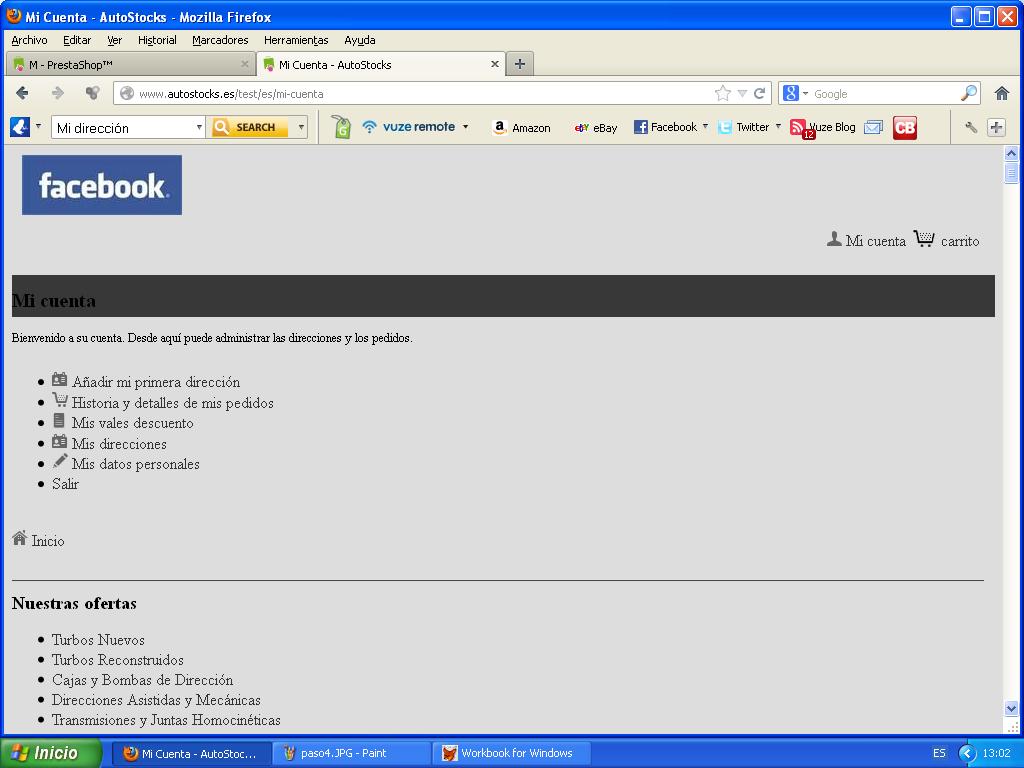Click the Salir logout link

[x=65, y=484]
